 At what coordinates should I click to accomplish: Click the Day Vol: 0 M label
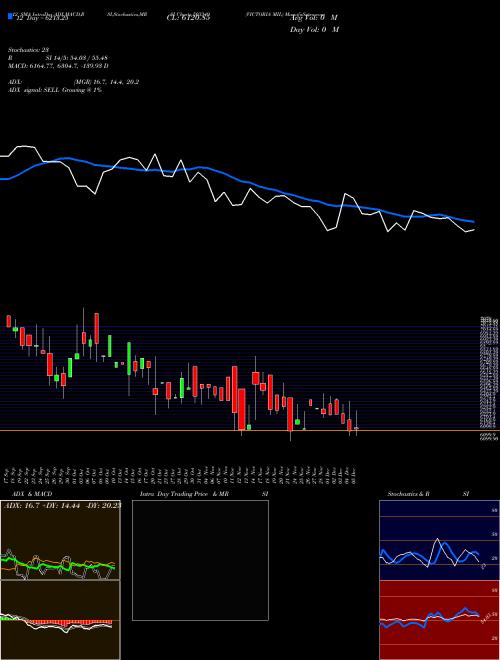[314, 30]
